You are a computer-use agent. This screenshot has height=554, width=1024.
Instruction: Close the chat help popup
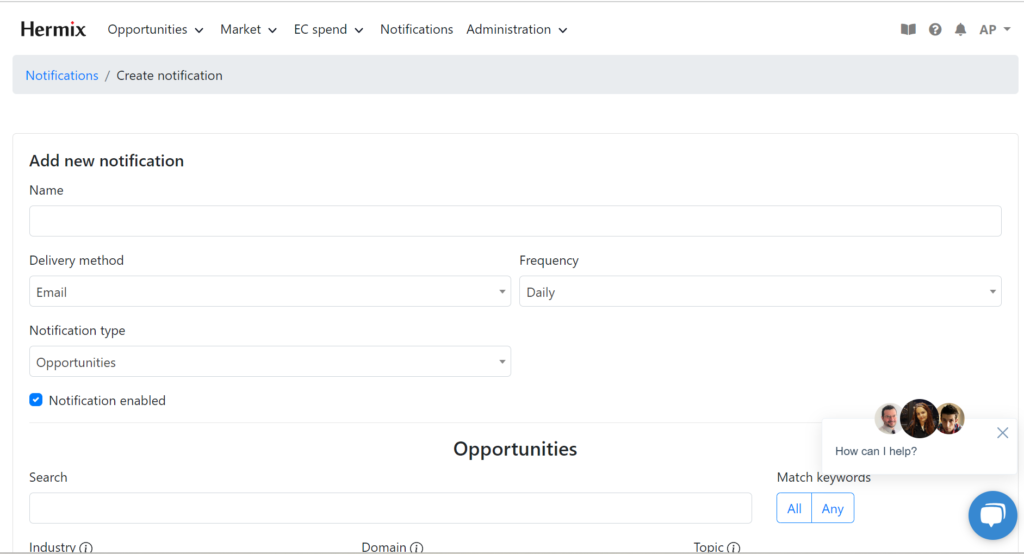[1002, 433]
